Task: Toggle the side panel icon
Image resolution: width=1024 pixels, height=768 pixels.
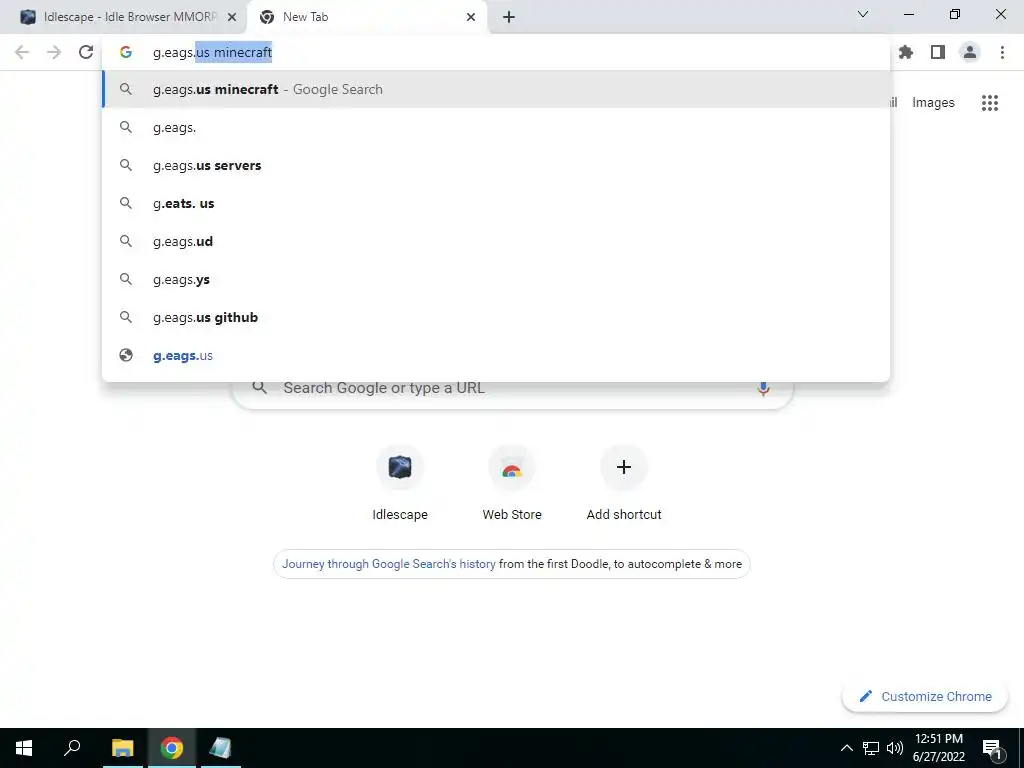Action: tap(938, 52)
